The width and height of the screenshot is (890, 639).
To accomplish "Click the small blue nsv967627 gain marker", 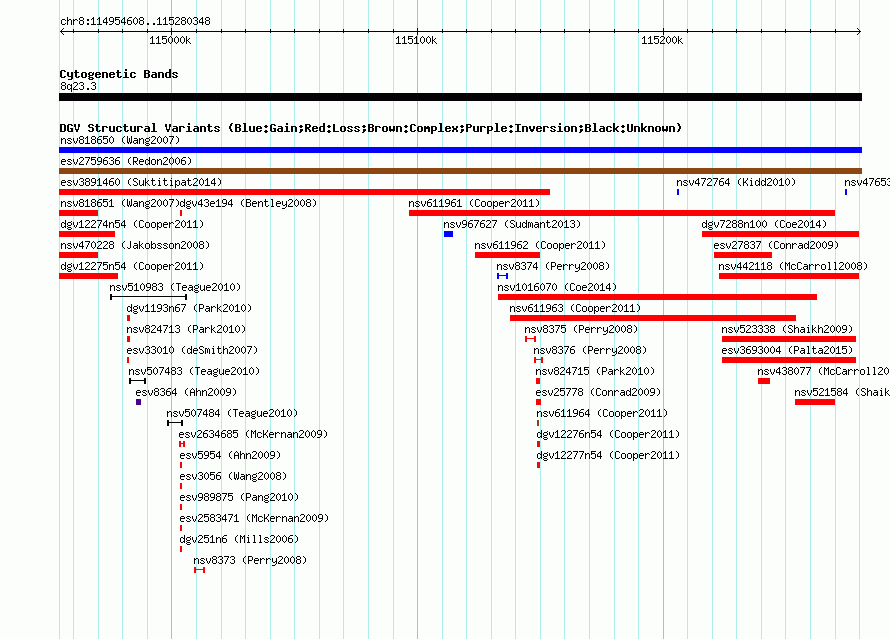I will click(x=448, y=234).
